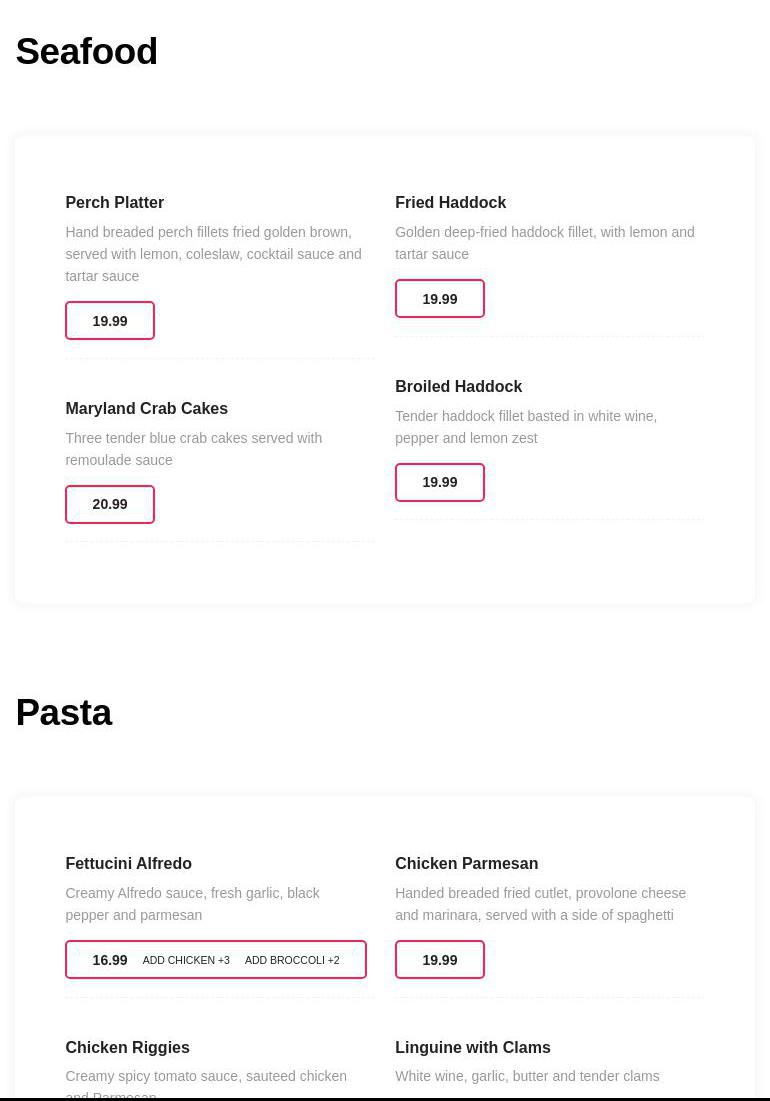Select the Fettucini Alfredo title

128,863
